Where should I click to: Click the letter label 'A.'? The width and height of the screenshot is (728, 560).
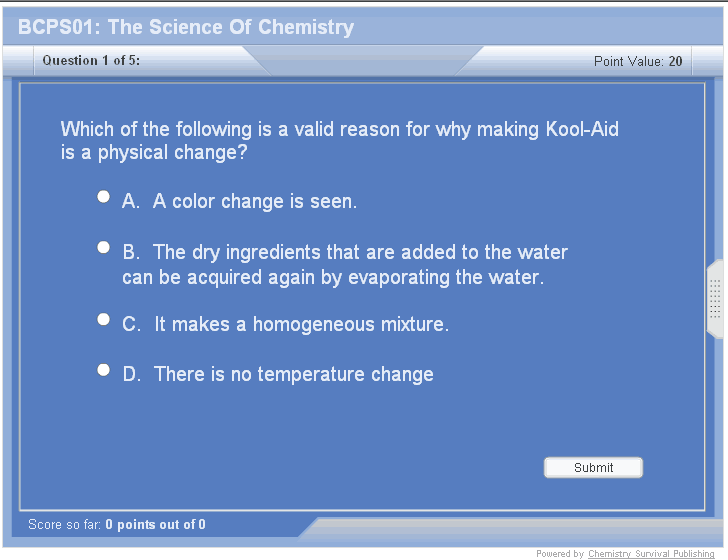point(130,202)
